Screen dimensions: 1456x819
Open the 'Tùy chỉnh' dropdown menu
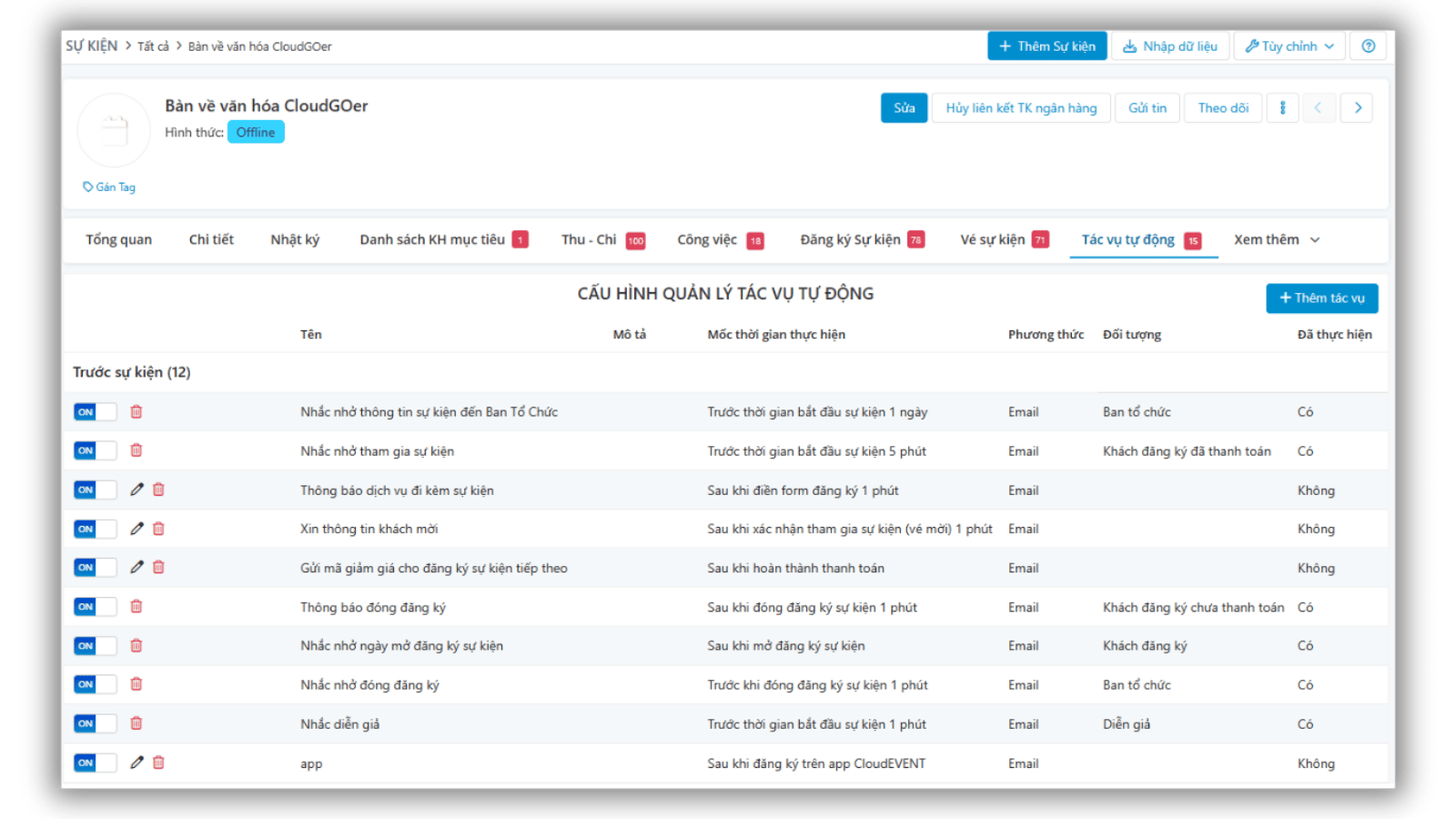[x=1289, y=46]
